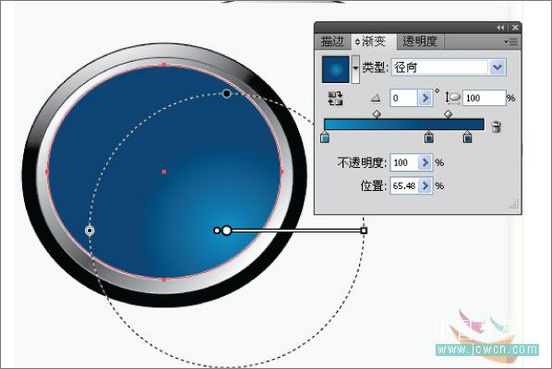The width and height of the screenshot is (552, 369).
Task: Switch to the 透明度 transparency tab
Action: click(420, 42)
